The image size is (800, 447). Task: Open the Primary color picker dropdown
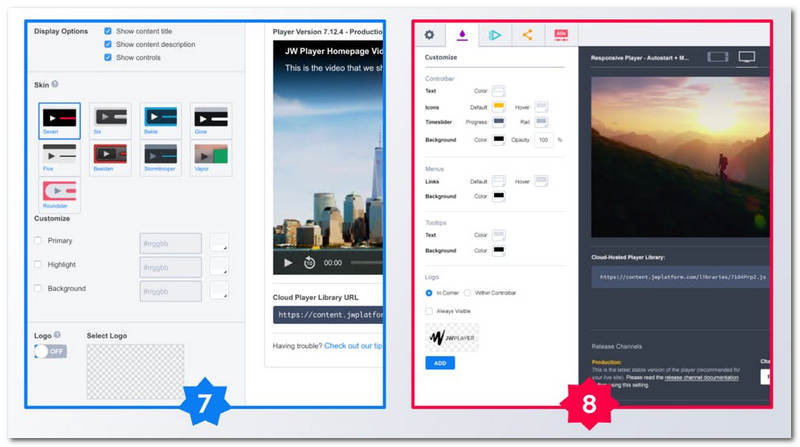tap(218, 243)
